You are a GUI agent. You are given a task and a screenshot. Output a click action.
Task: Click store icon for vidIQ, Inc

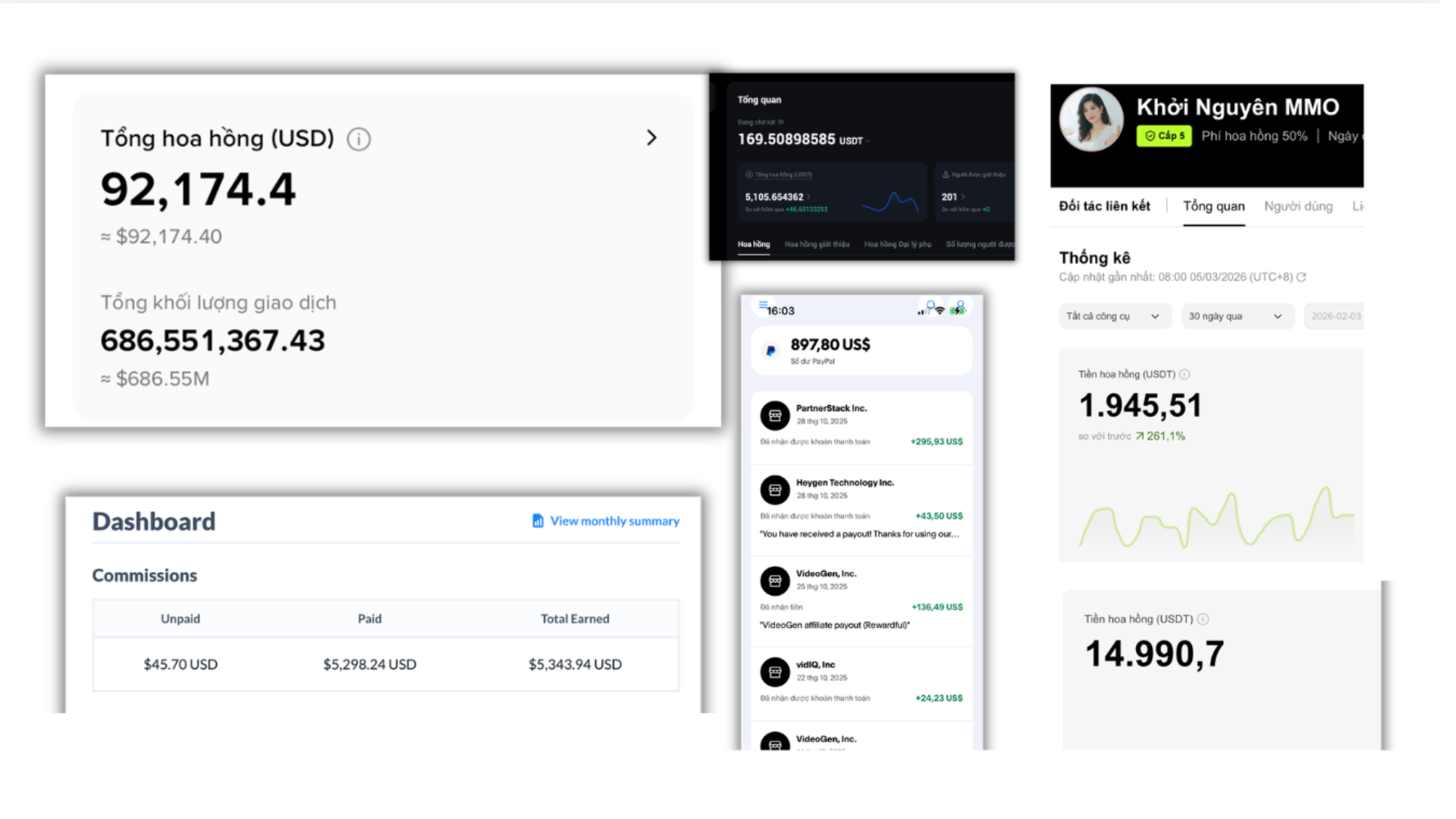(775, 672)
